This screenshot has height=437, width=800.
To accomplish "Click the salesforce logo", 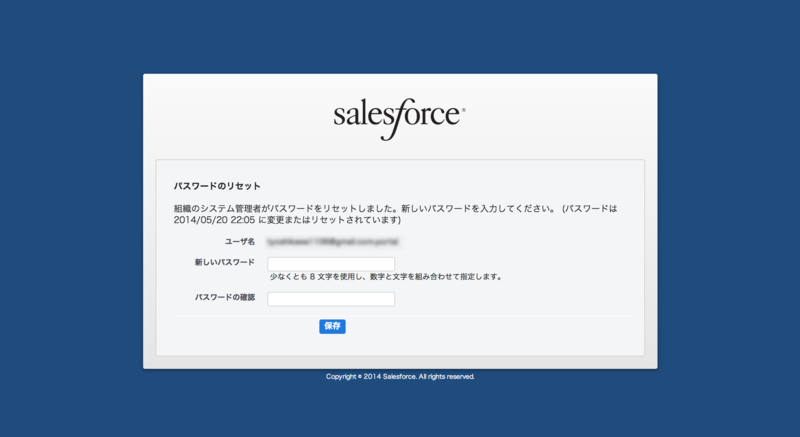I will [x=399, y=119].
